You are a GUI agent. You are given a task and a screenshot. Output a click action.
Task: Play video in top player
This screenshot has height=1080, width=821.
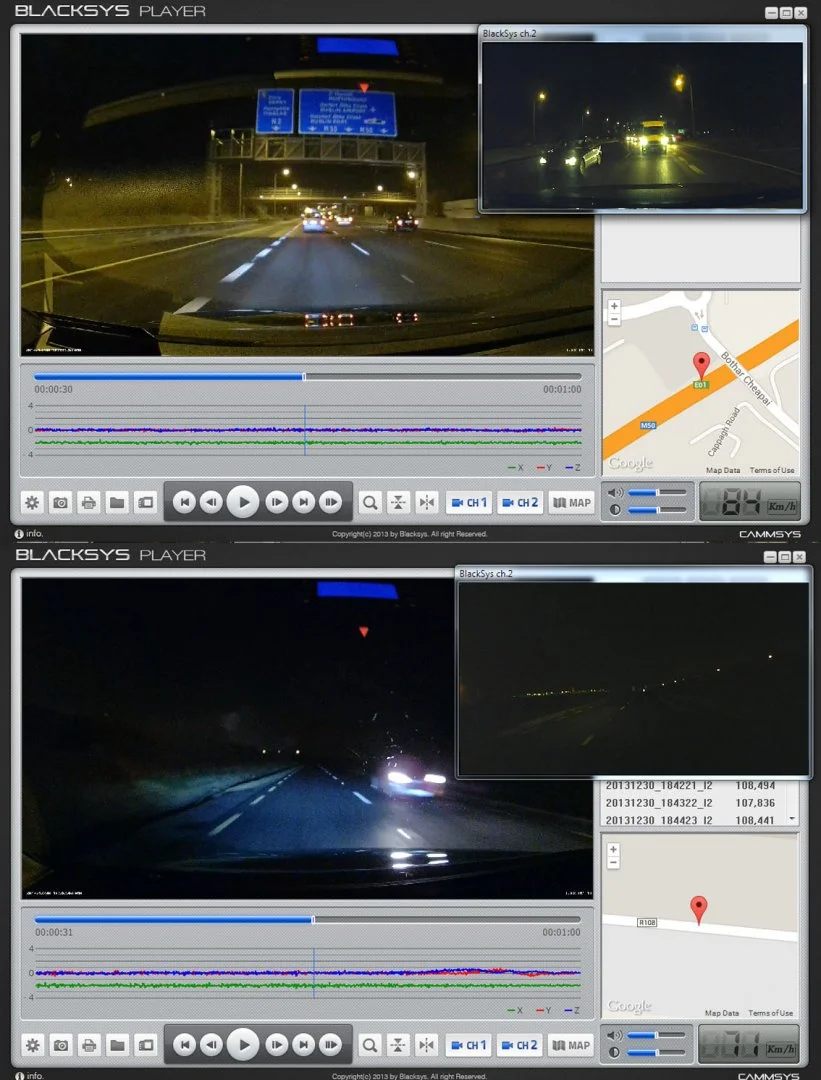click(x=243, y=502)
